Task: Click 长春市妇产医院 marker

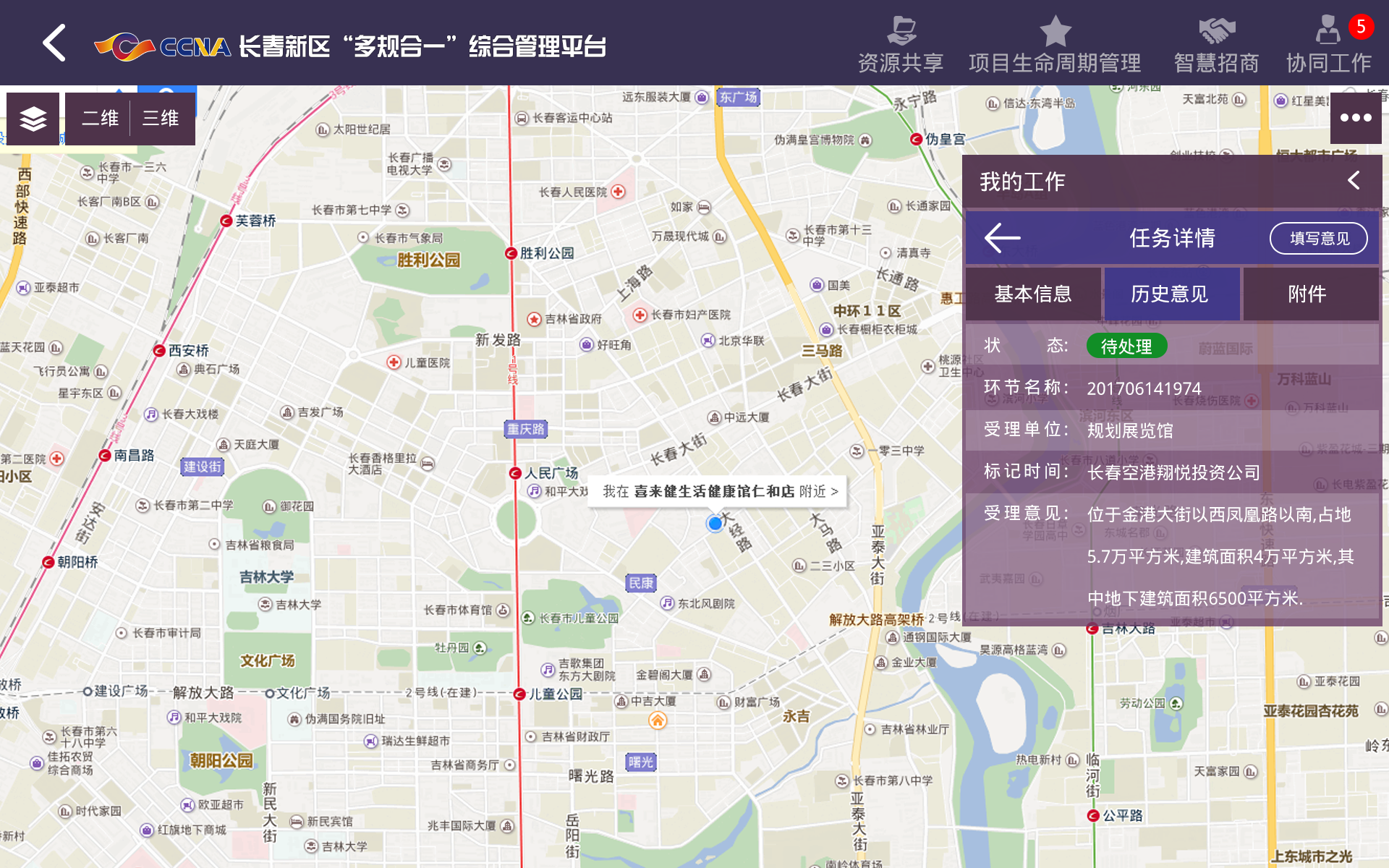Action: (640, 315)
